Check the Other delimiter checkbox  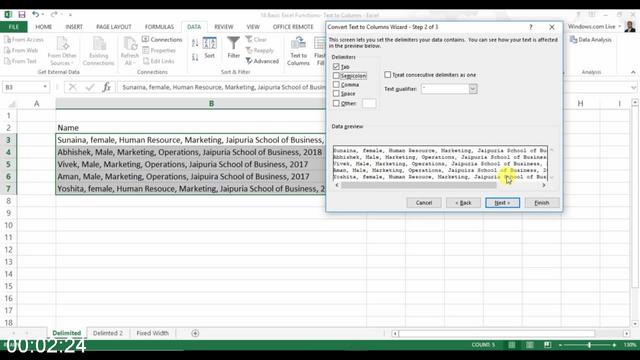[336, 103]
